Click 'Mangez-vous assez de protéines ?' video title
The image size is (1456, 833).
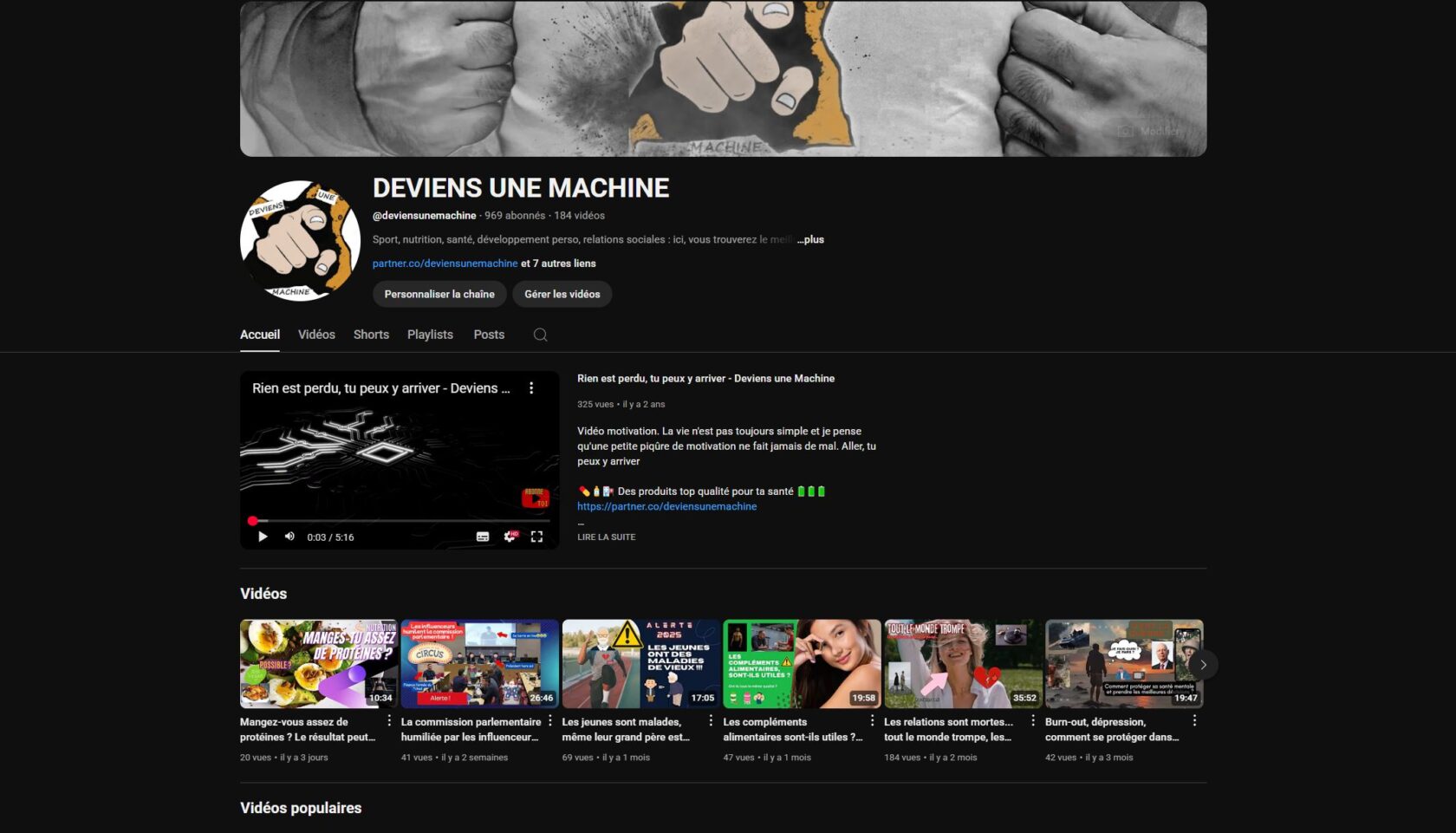click(x=308, y=729)
